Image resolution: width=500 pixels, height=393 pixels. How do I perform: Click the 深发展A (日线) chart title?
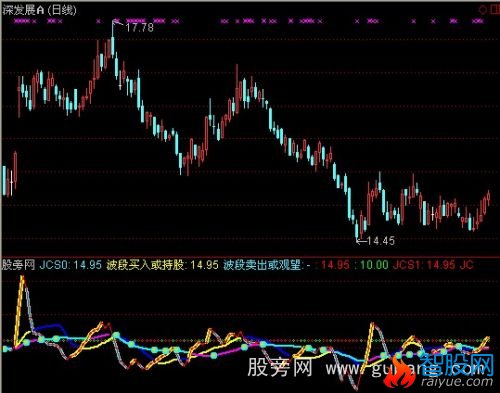click(x=39, y=10)
